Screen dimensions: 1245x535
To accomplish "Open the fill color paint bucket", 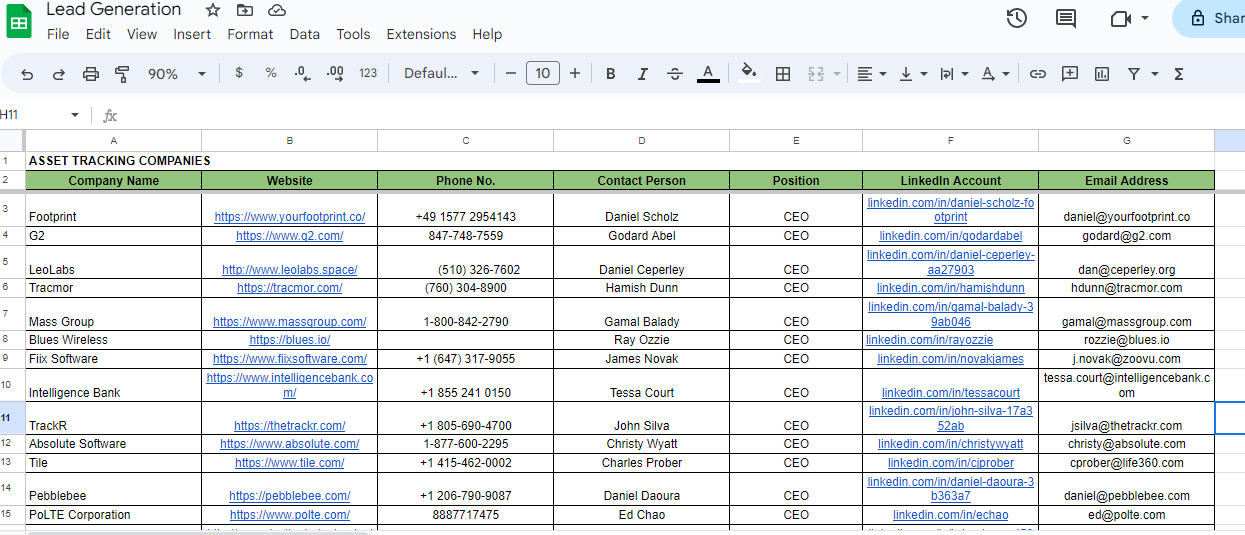I will 749,73.
